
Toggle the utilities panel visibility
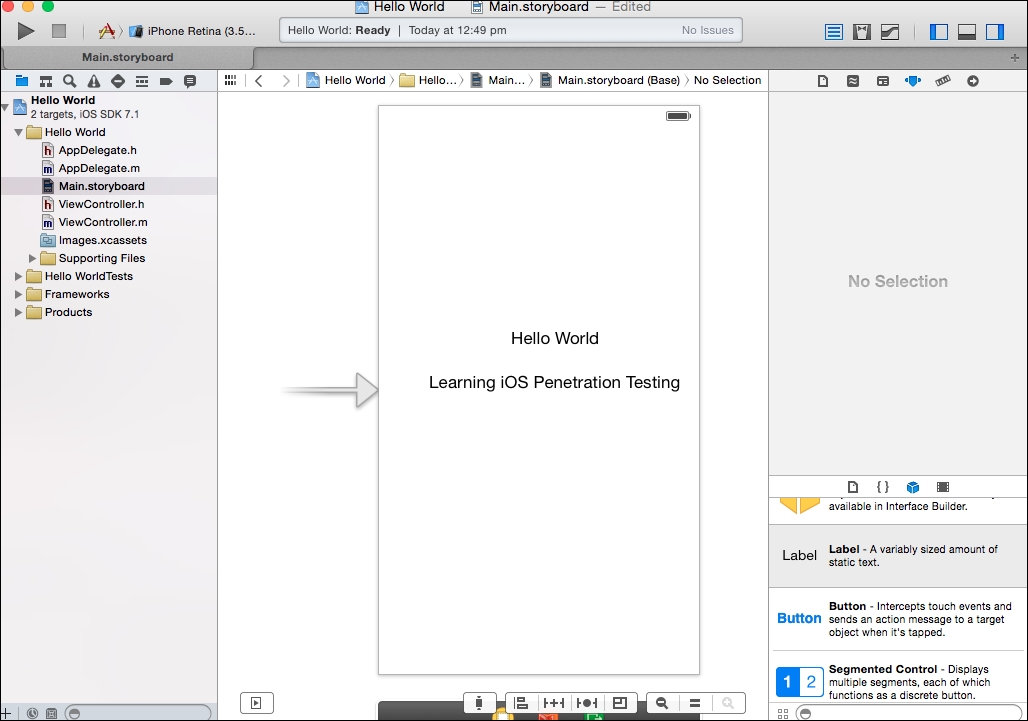coord(994,31)
